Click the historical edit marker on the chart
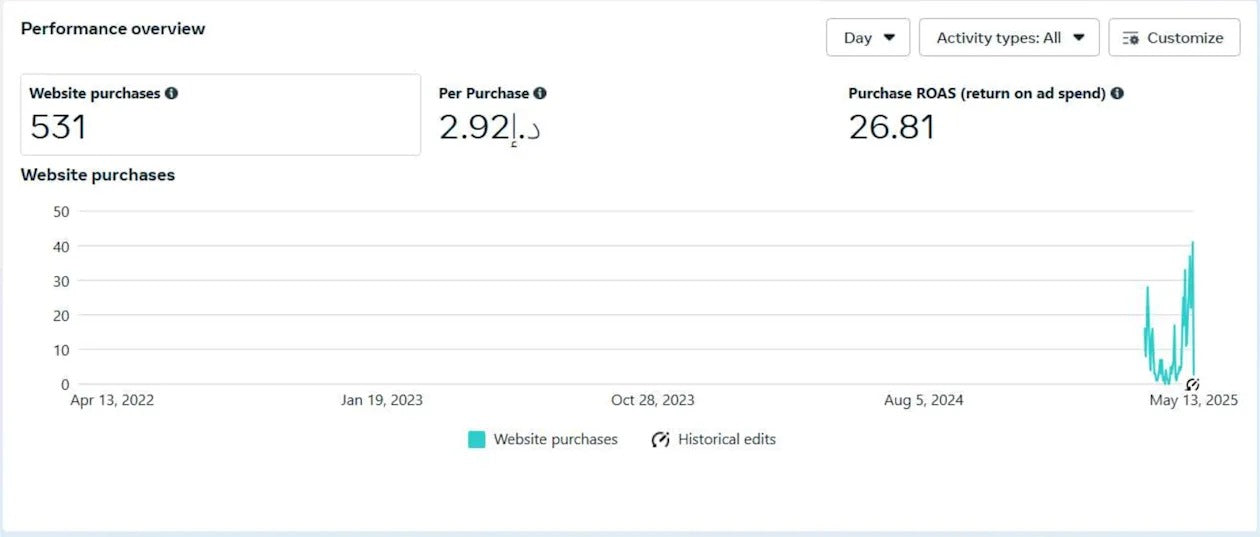 [1192, 384]
